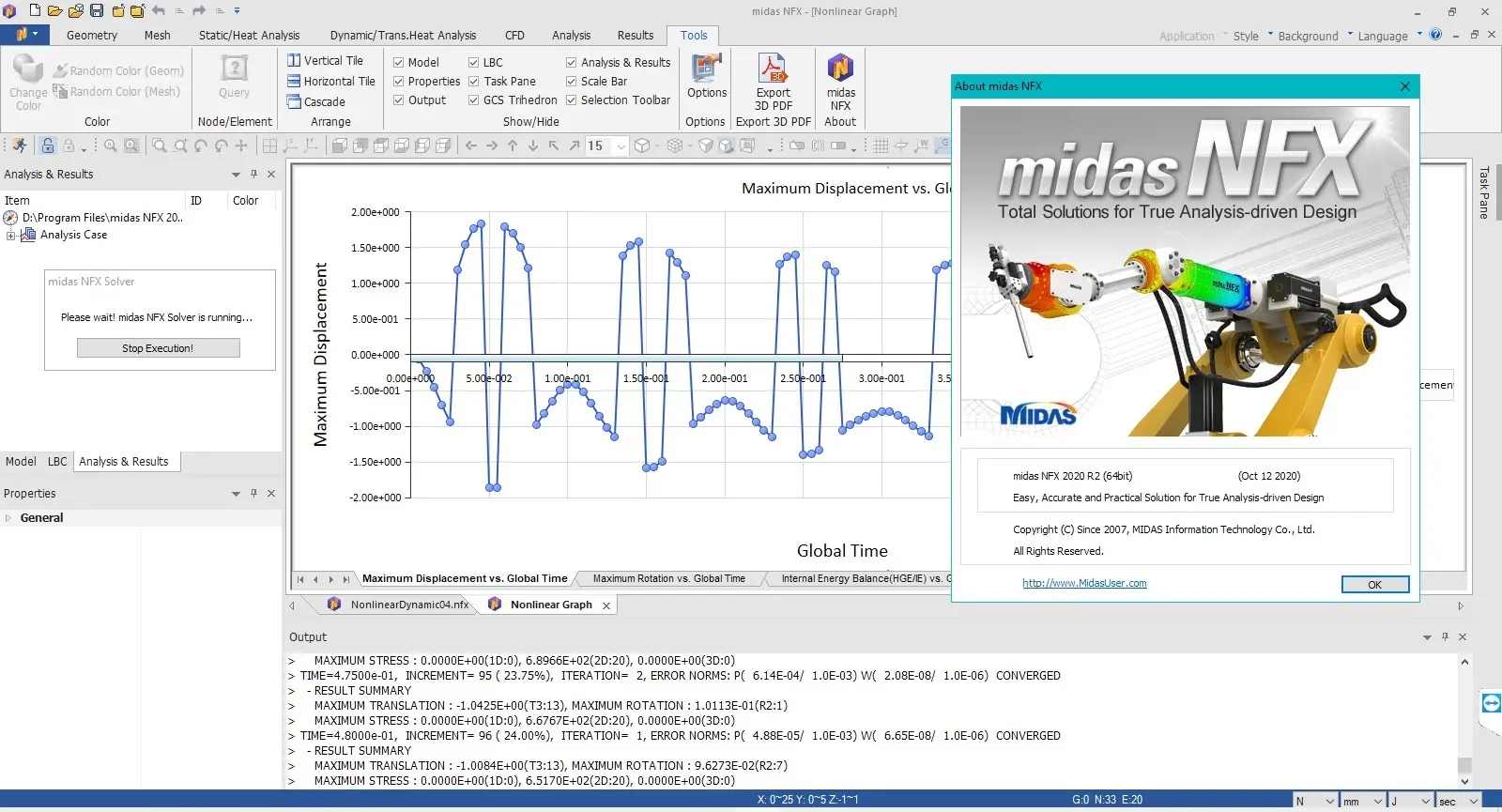Screen dimensions: 1502x812
Task: Click the pan cross-arrows icon in toolbar
Action: click(x=241, y=146)
